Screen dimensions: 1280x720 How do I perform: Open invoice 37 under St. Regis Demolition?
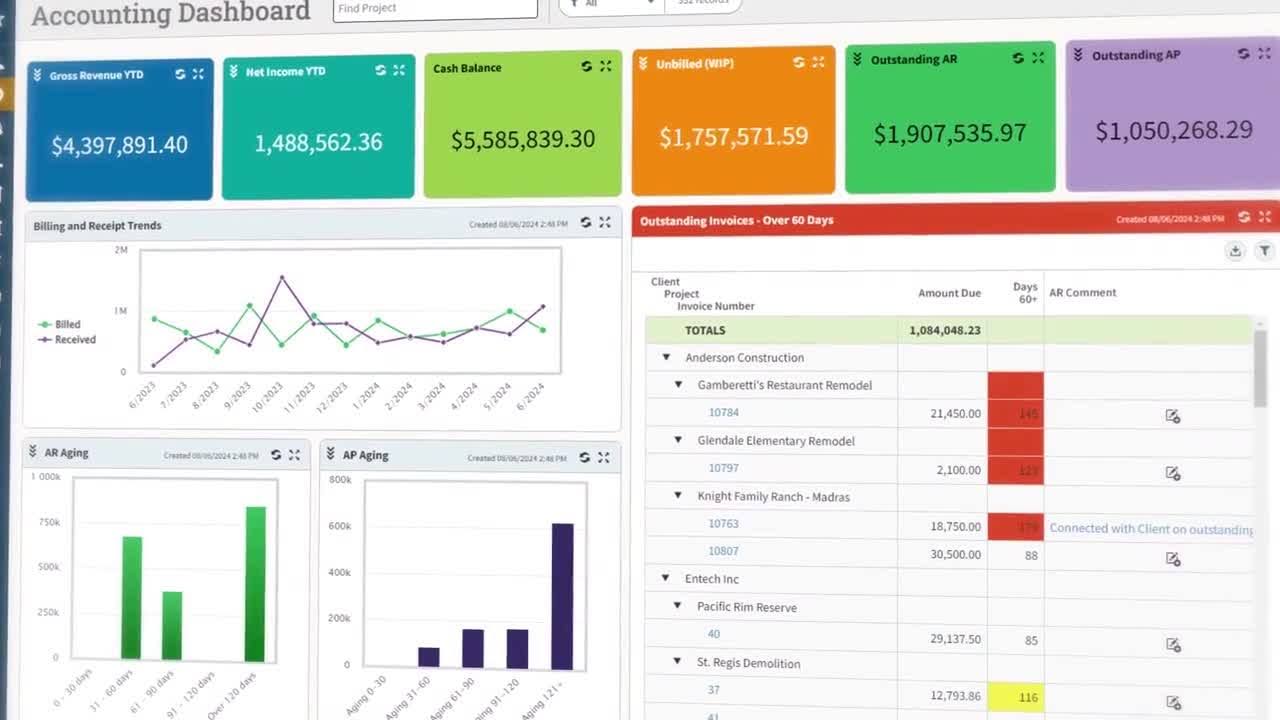pyautogui.click(x=714, y=690)
